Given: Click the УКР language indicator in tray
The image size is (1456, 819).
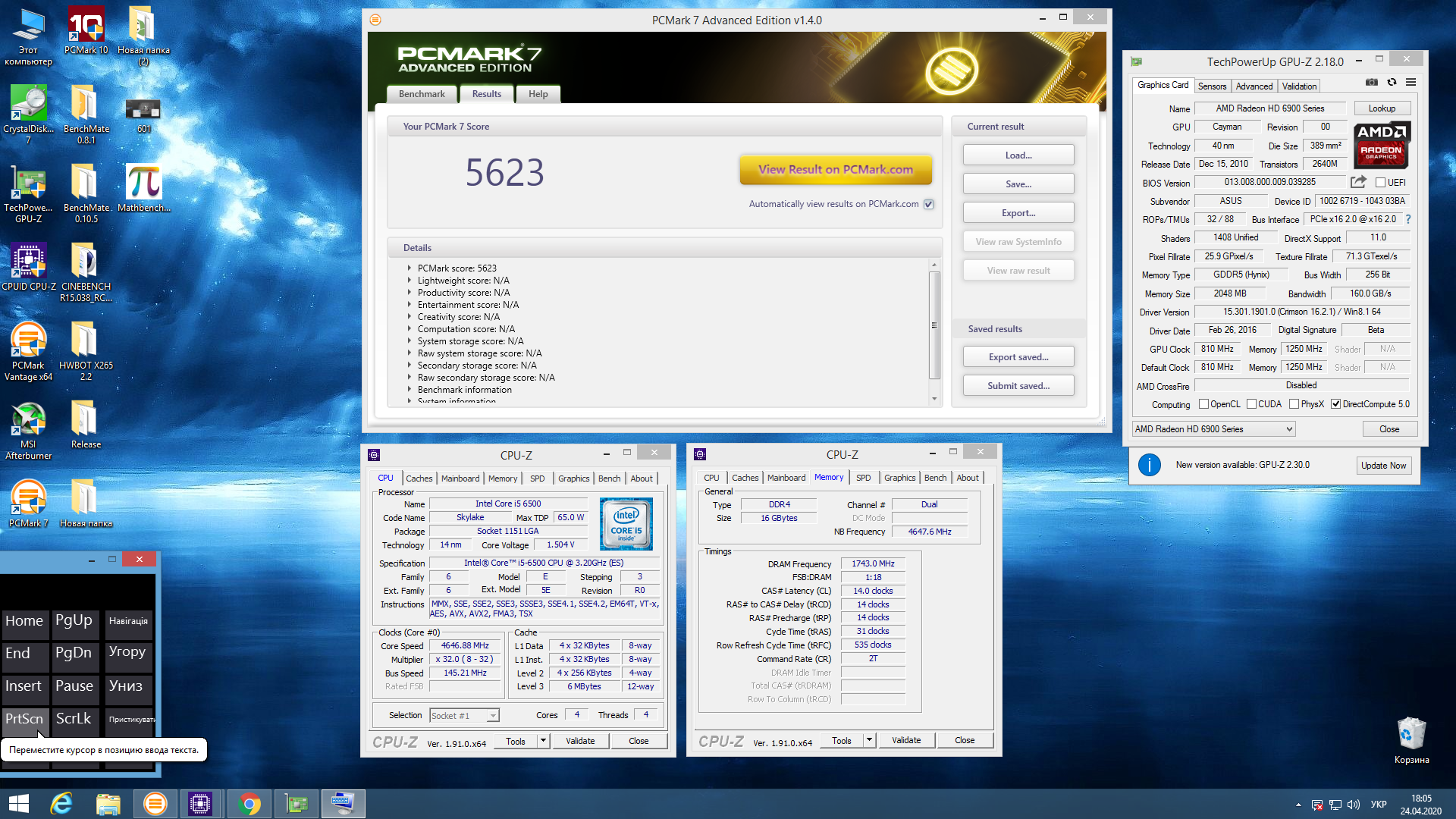Looking at the screenshot, I should 1379,805.
